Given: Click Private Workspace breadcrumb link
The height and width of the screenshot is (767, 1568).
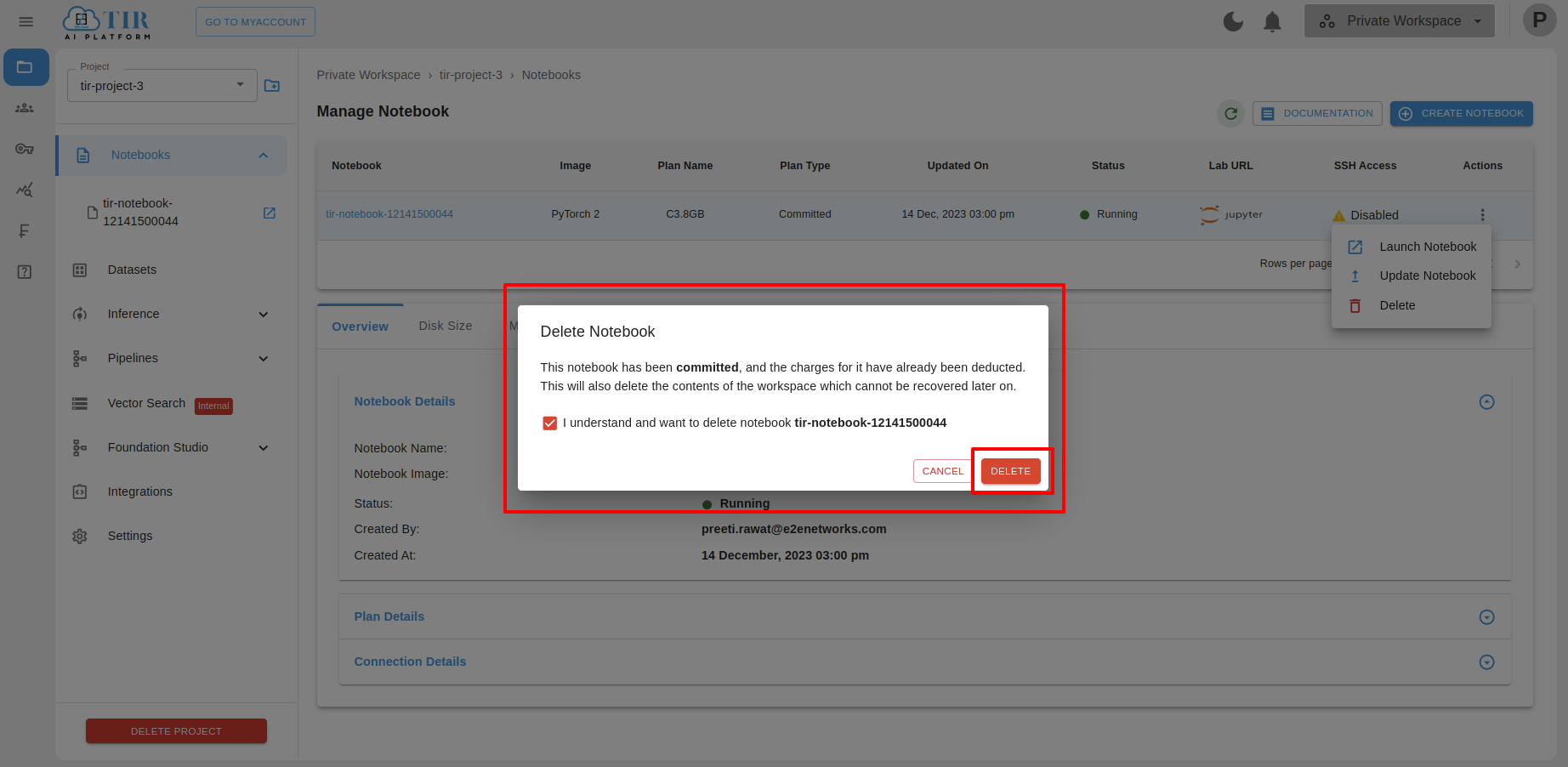Looking at the screenshot, I should 368,75.
